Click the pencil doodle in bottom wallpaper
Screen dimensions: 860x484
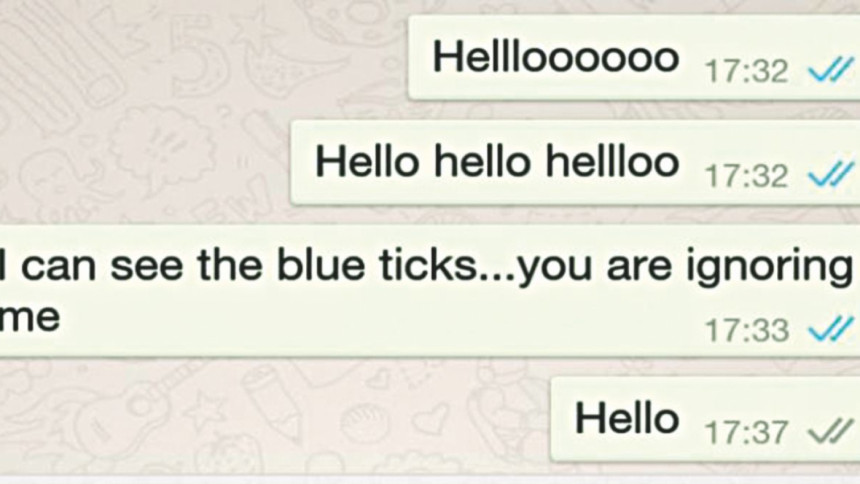tap(274, 403)
